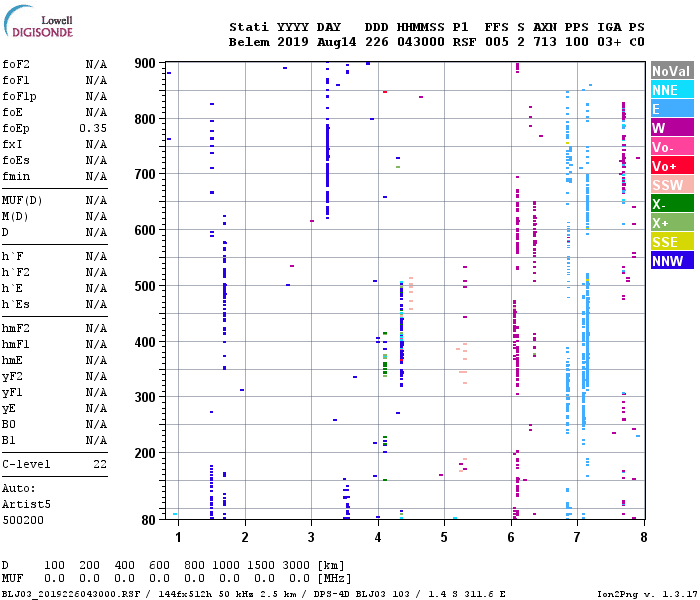Click the 8 MHz frequency axis label
The width and height of the screenshot is (700, 600).
643,537
